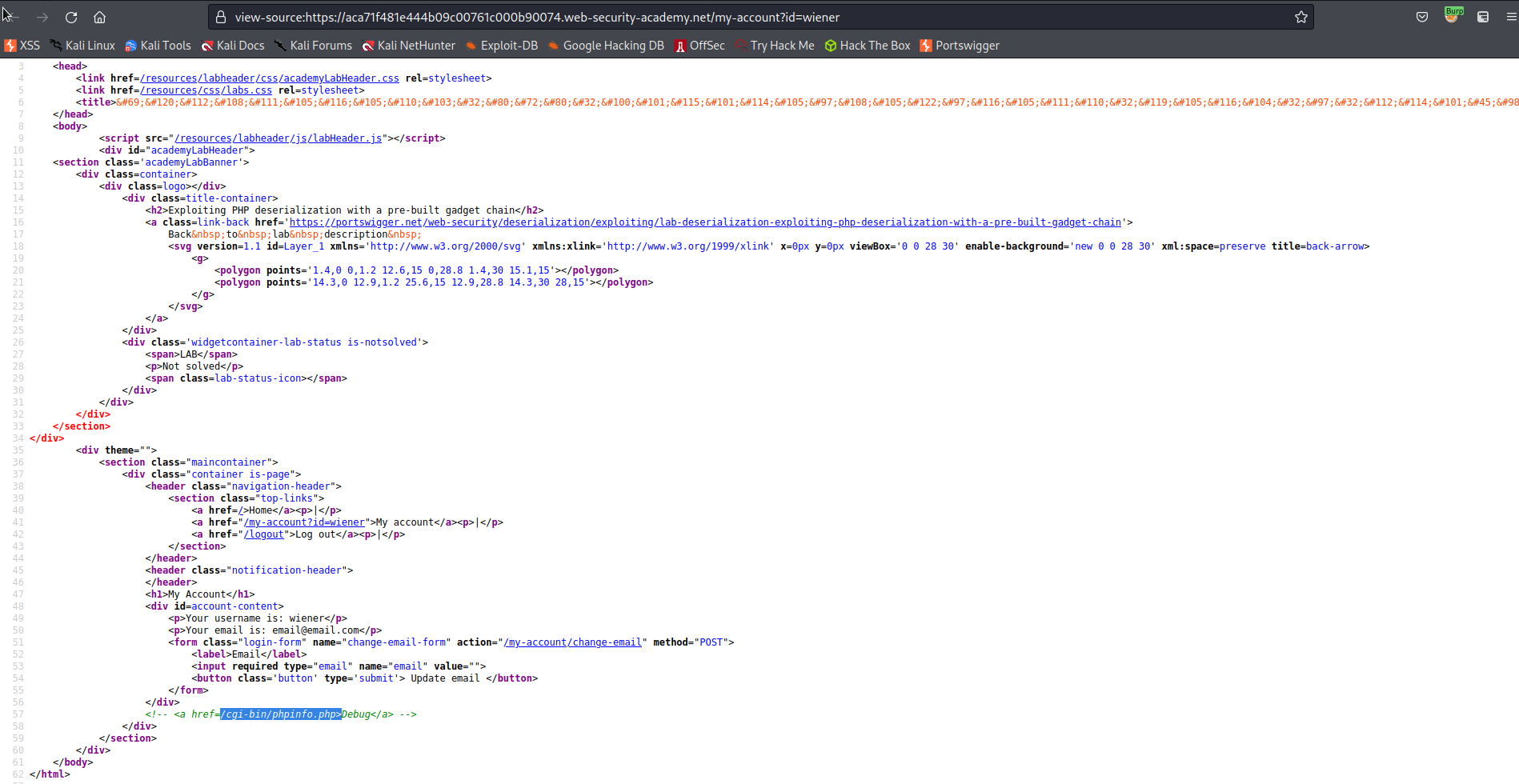
Task: Follow the /logout href link
Action: point(264,534)
